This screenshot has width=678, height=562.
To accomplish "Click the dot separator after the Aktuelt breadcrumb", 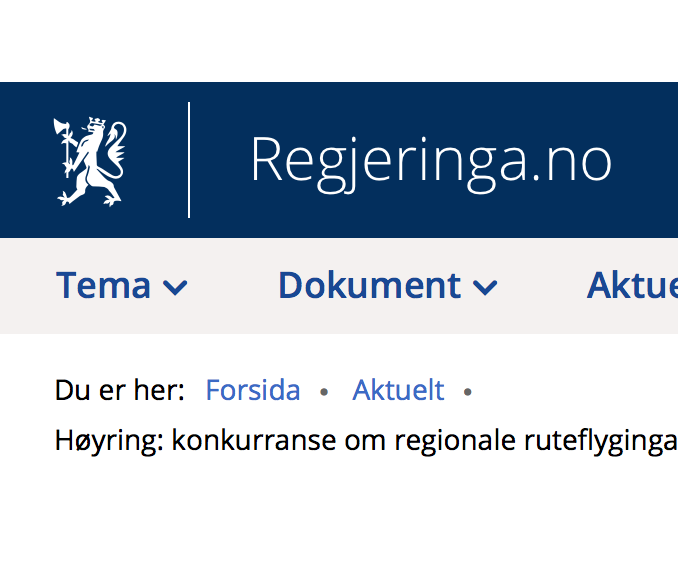I will [x=467, y=392].
